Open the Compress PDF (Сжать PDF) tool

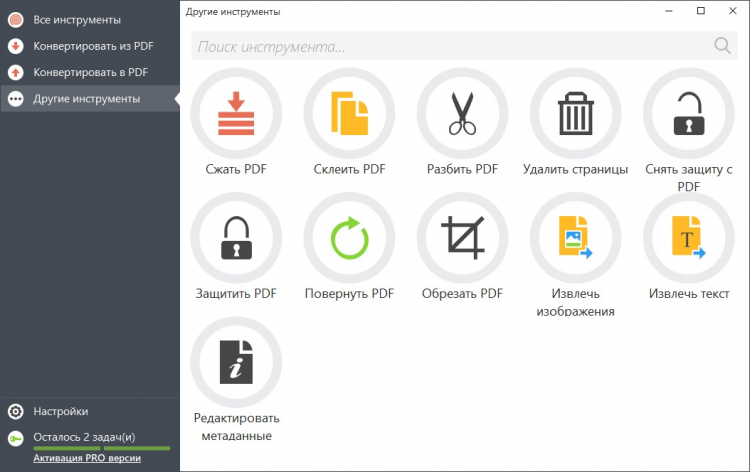tap(236, 114)
